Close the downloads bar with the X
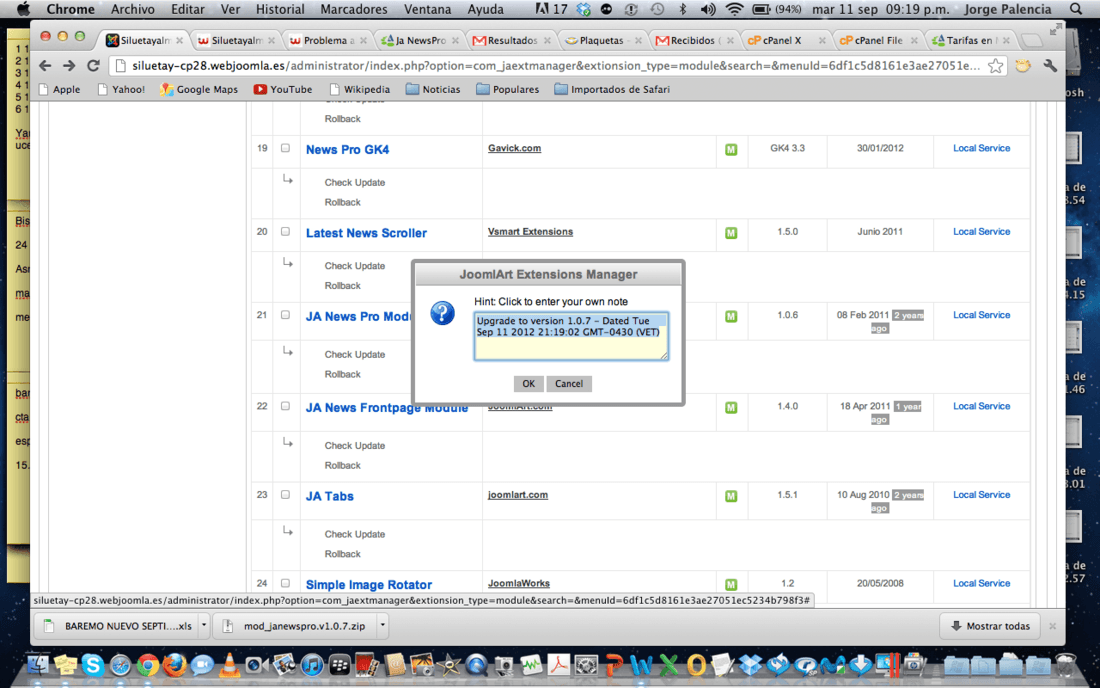The width and height of the screenshot is (1100, 688). pyautogui.click(x=1052, y=626)
